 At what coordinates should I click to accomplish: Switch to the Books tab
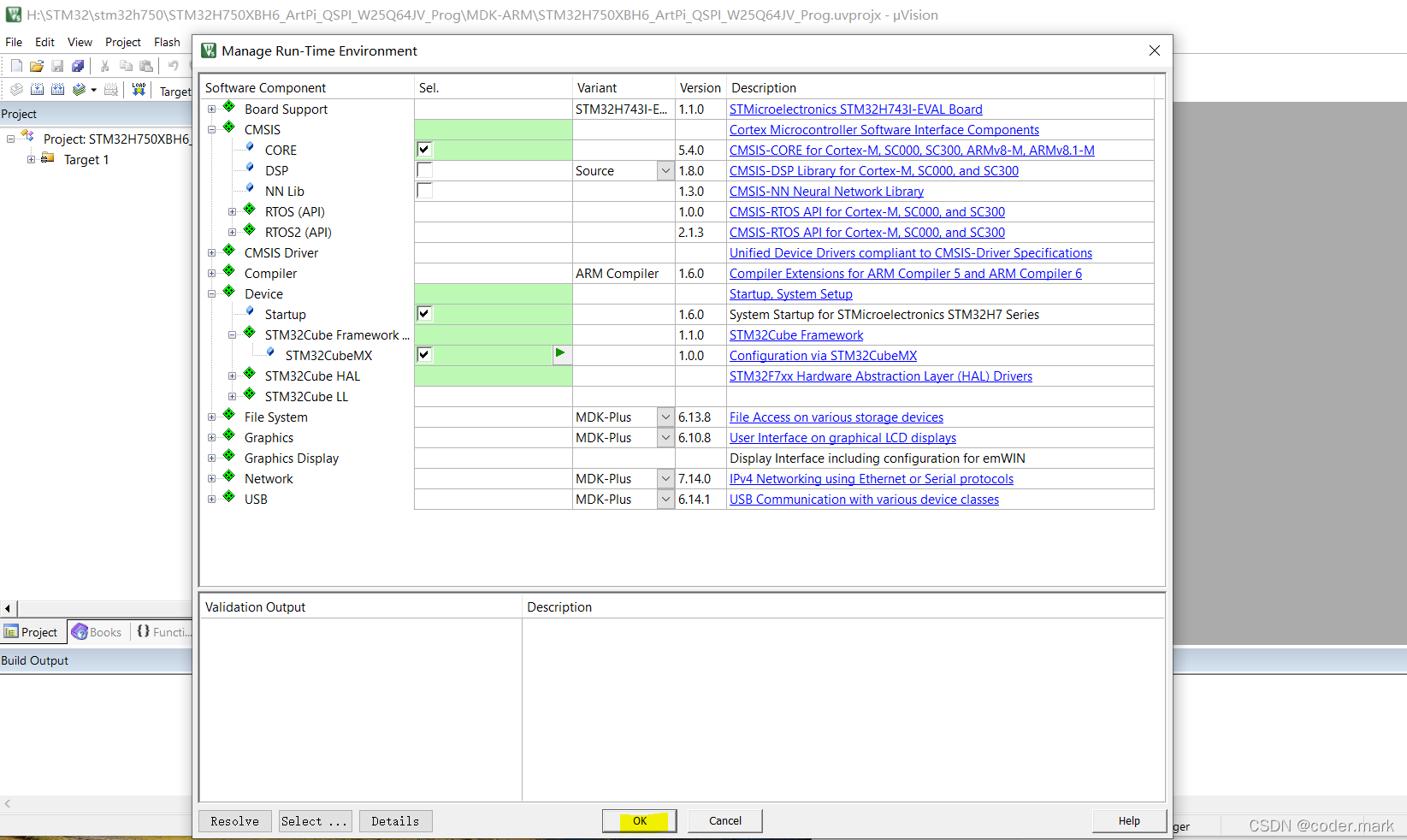[97, 631]
